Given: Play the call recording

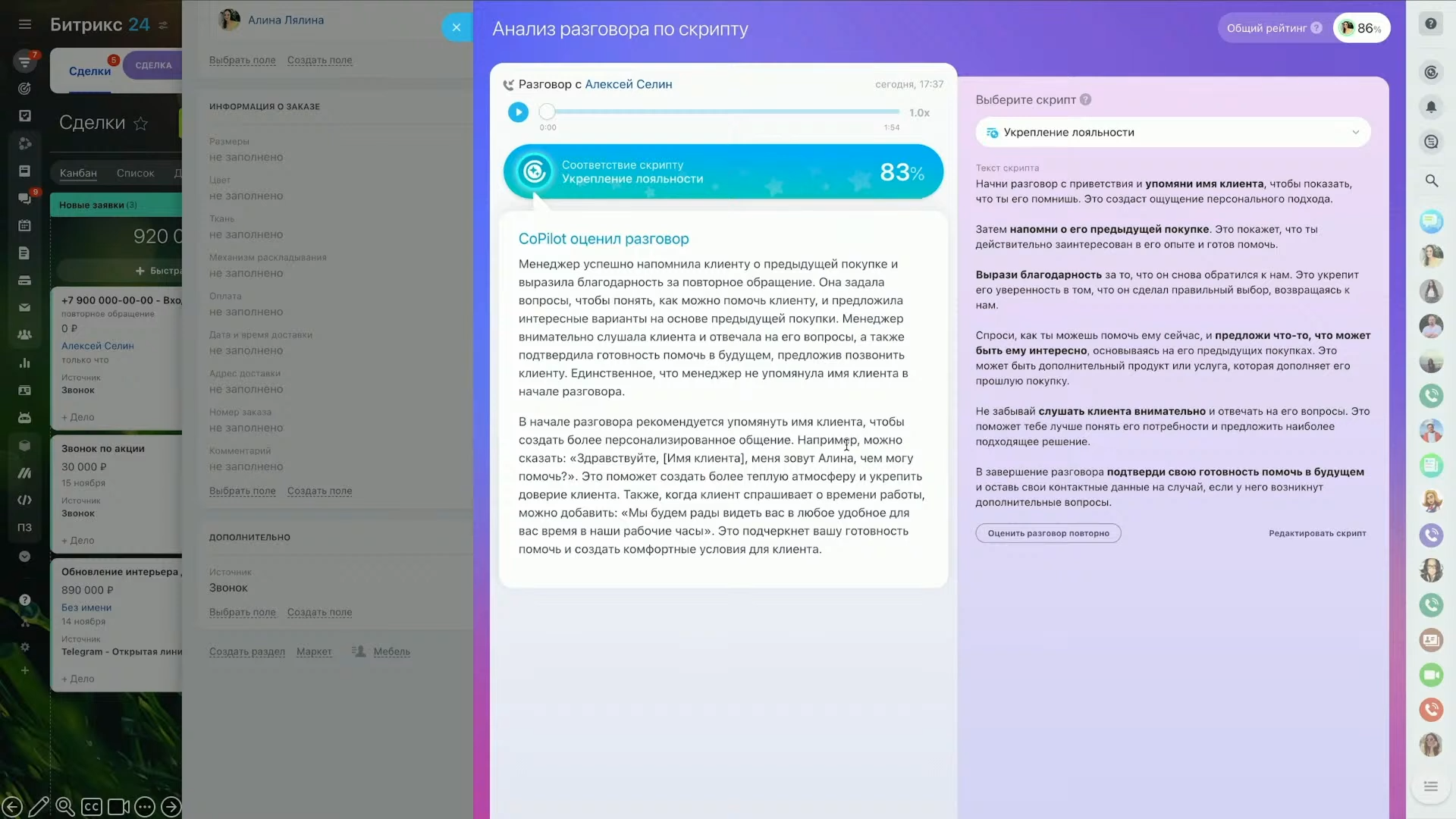Looking at the screenshot, I should [x=518, y=112].
